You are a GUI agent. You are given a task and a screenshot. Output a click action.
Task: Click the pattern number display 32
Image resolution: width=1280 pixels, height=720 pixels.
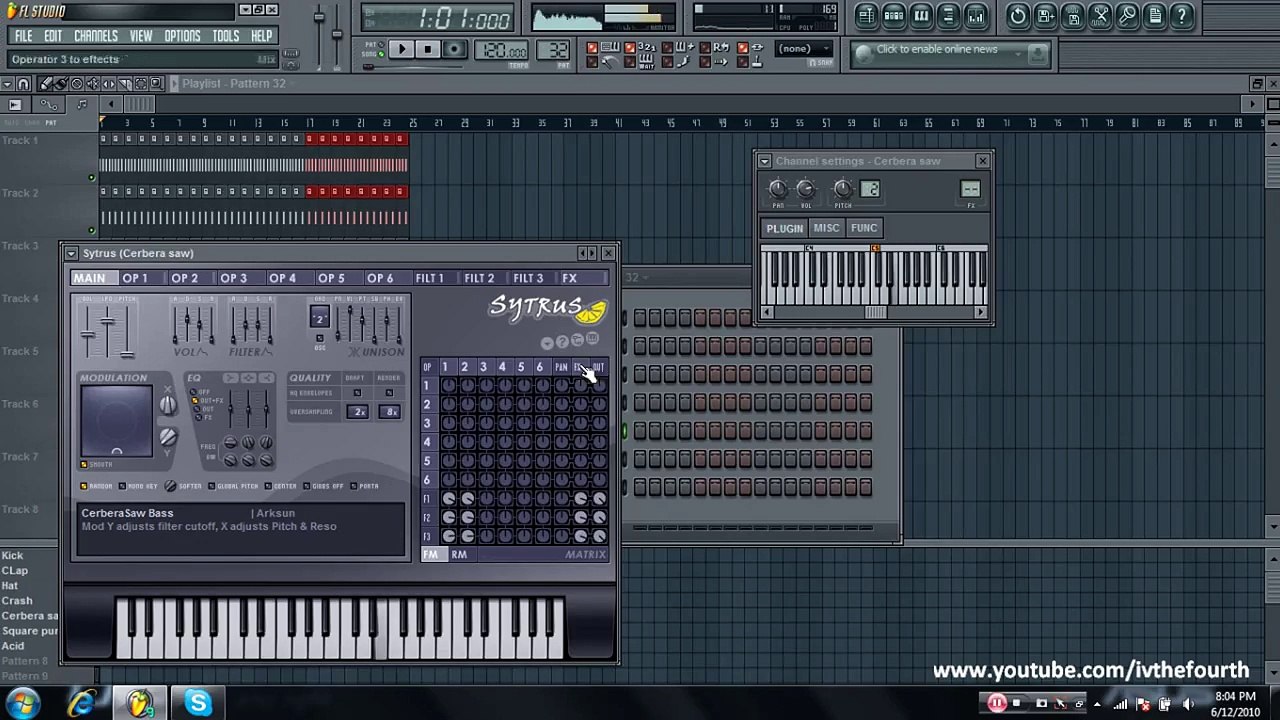553,51
